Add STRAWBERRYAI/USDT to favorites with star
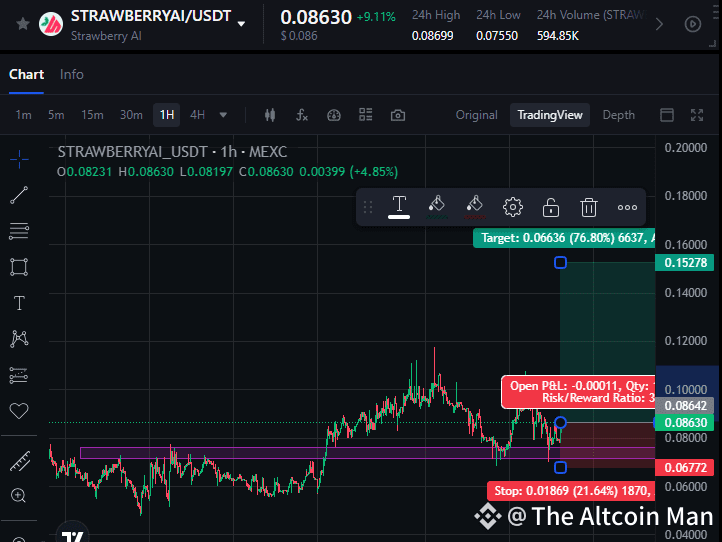Viewport: 722px width, 542px height. coord(23,23)
